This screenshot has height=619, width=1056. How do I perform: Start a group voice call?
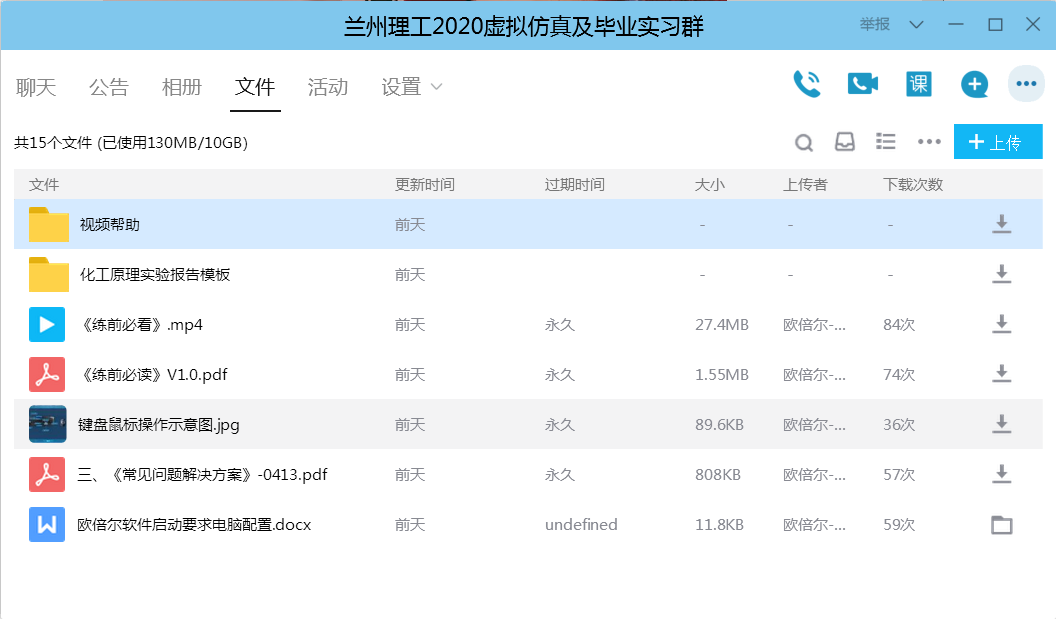pos(806,84)
